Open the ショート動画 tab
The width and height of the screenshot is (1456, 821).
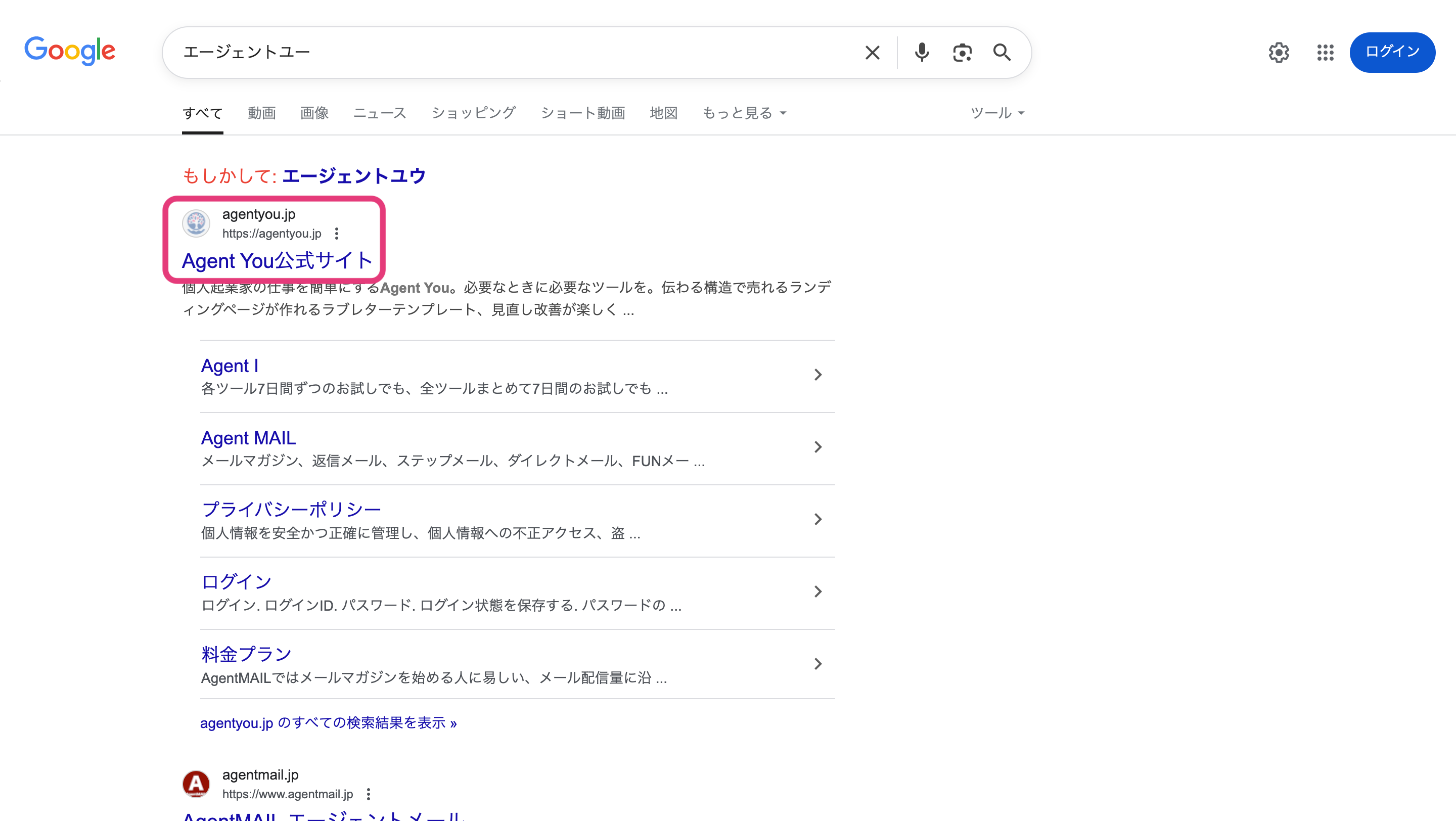click(x=583, y=113)
